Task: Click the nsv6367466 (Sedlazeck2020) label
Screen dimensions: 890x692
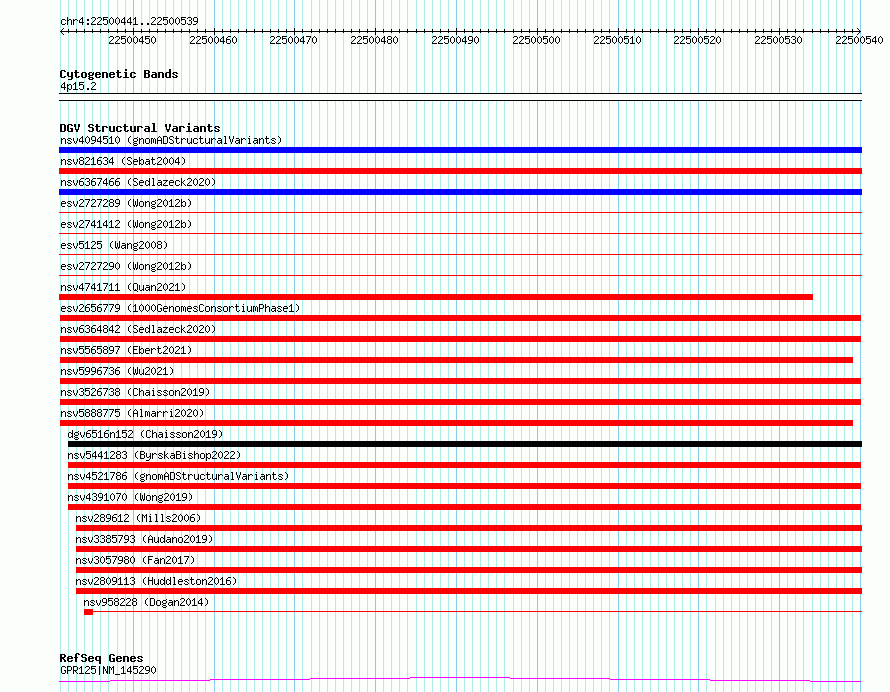Action: point(138,182)
